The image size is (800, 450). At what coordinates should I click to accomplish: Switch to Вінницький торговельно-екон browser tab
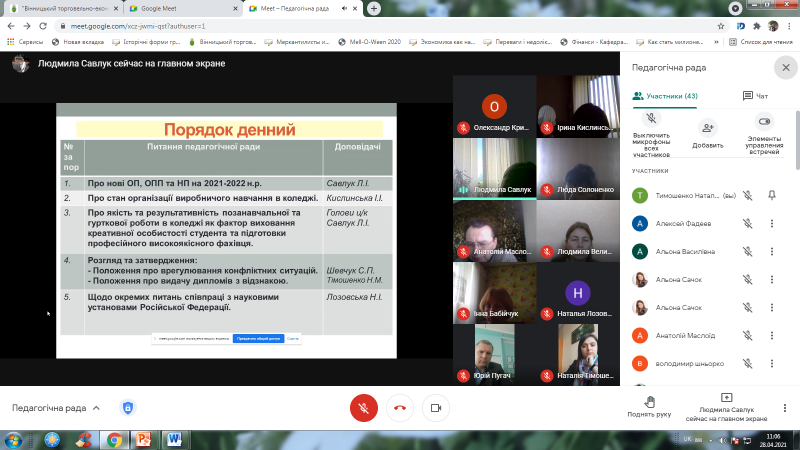(64, 8)
